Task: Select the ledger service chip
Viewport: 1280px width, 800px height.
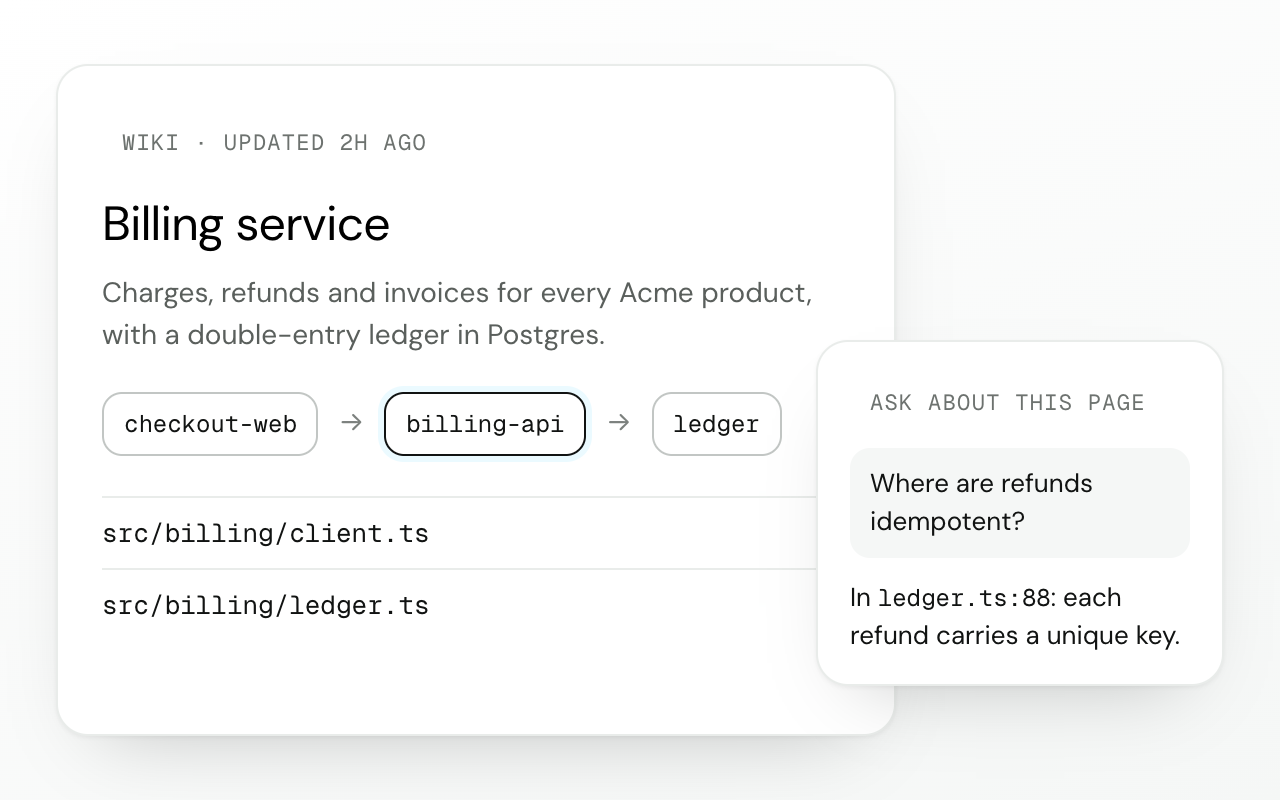Action: pyautogui.click(x=717, y=424)
